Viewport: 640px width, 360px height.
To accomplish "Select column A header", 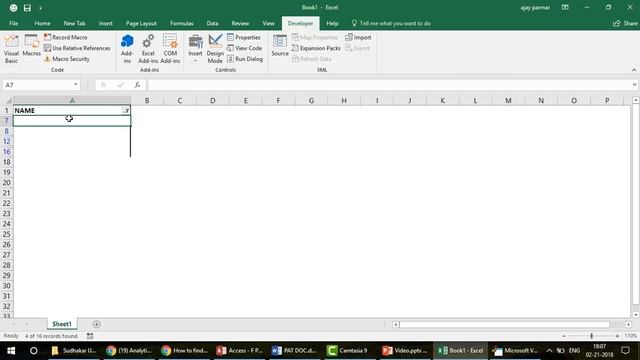I will (x=72, y=100).
